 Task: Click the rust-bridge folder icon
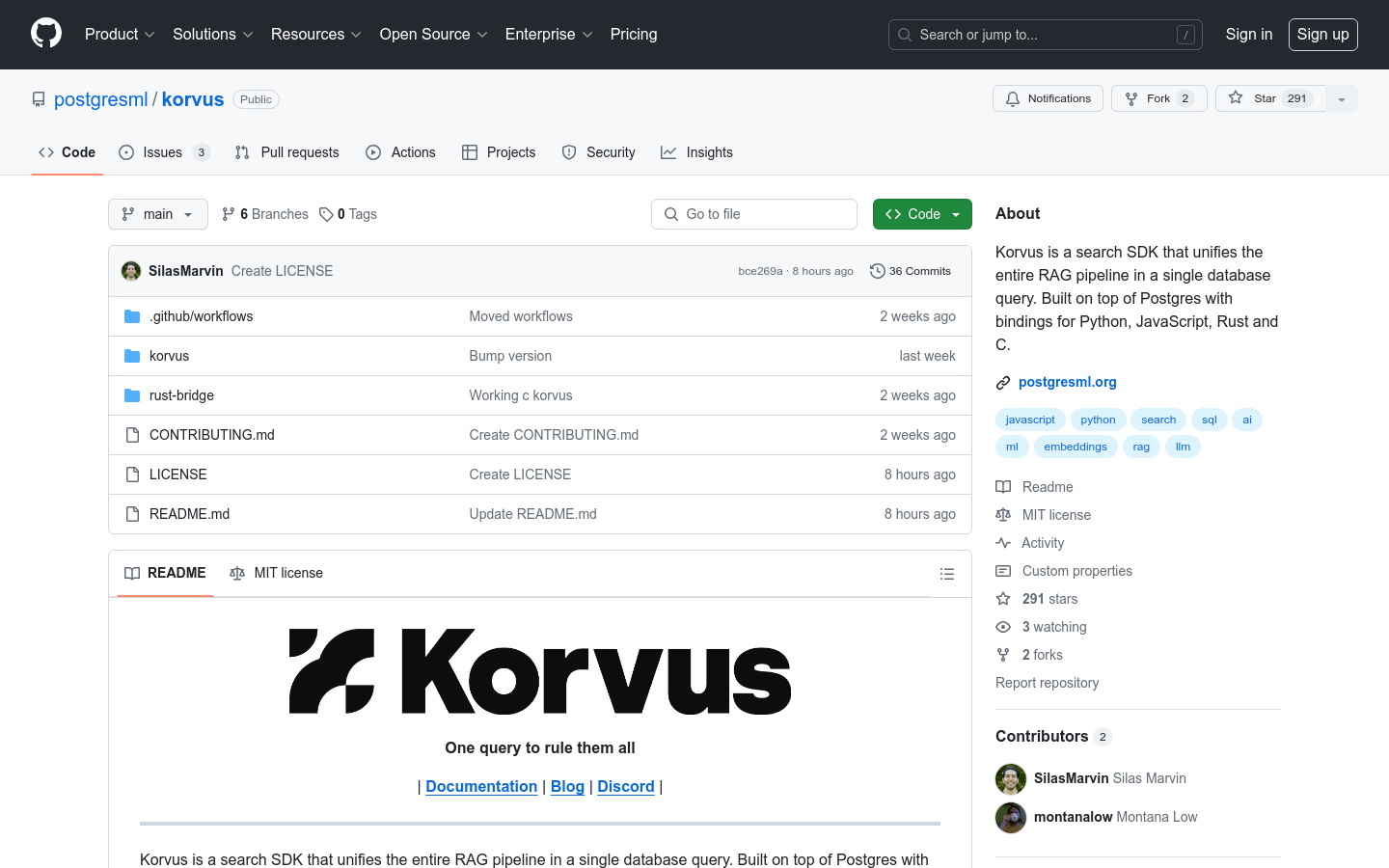[132, 395]
